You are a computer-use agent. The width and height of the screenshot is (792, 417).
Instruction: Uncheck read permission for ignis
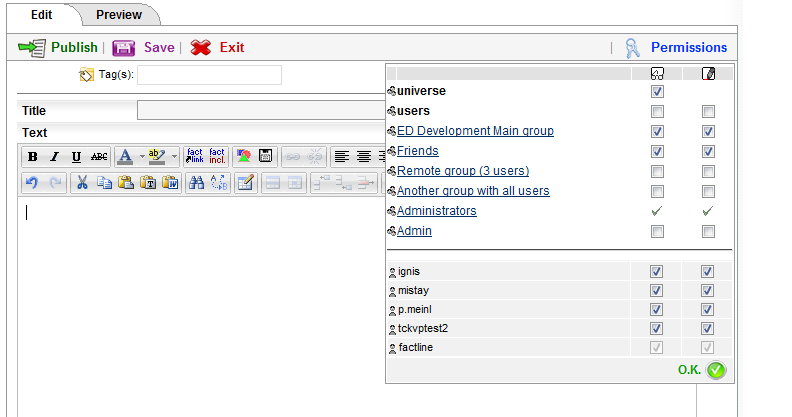click(x=656, y=271)
